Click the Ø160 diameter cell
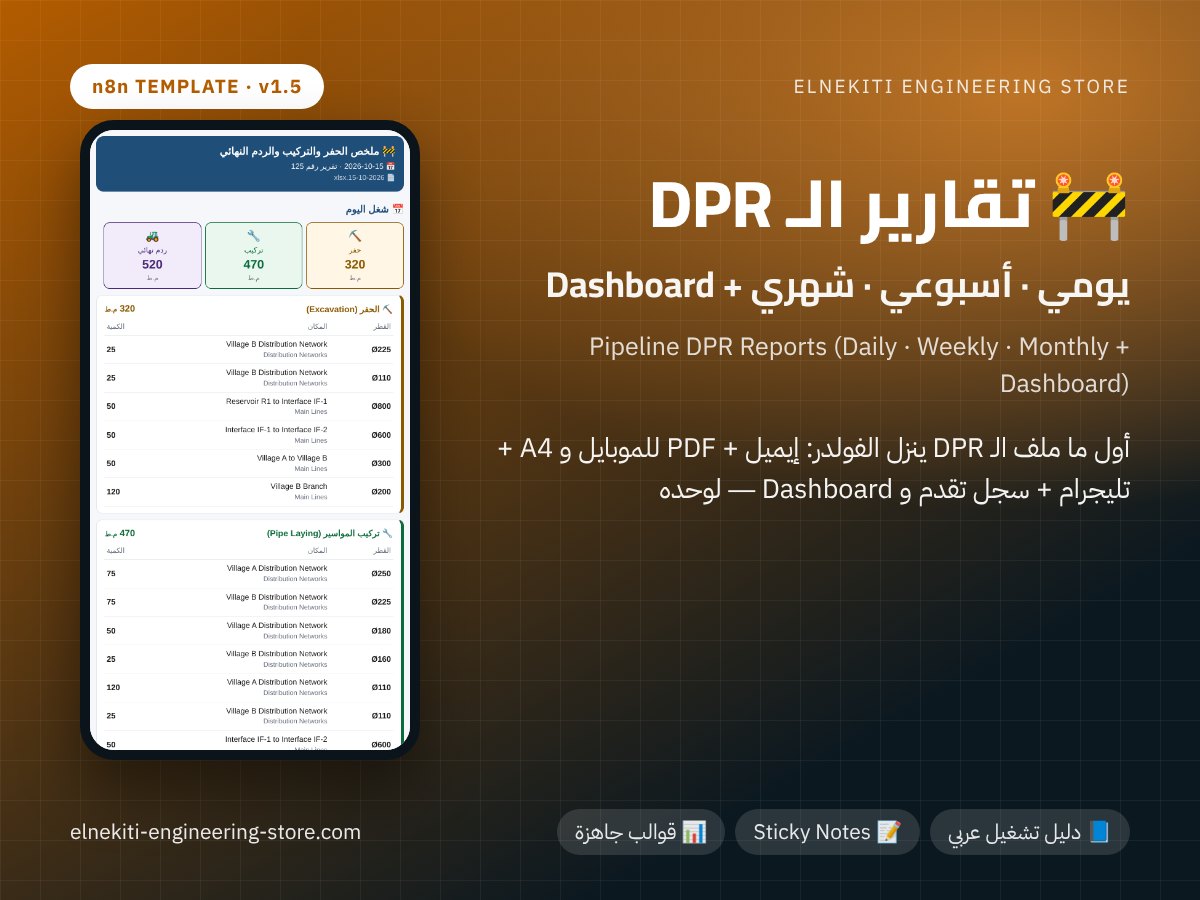The height and width of the screenshot is (900, 1200). (x=381, y=659)
